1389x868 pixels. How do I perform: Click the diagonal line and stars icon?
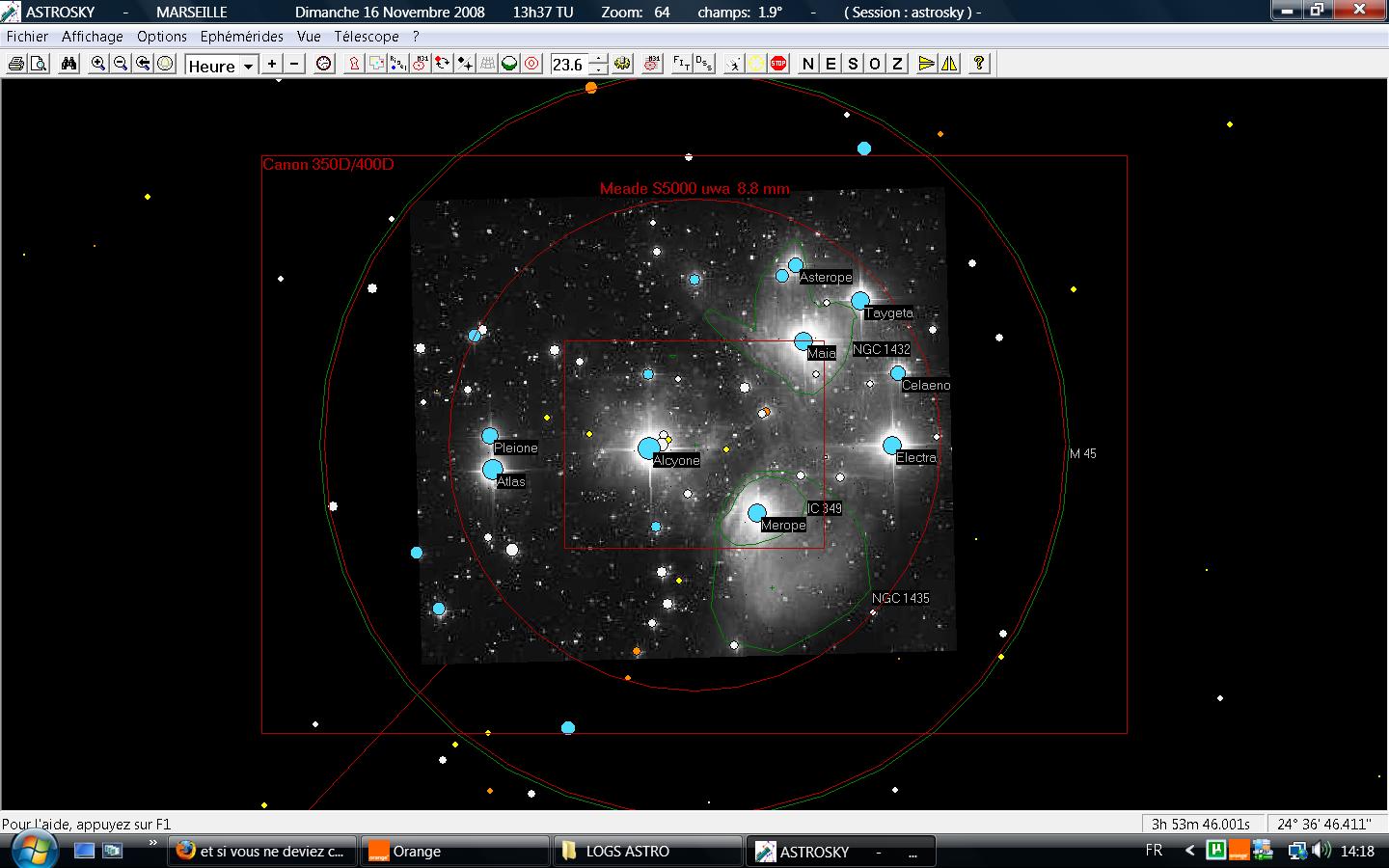465,64
